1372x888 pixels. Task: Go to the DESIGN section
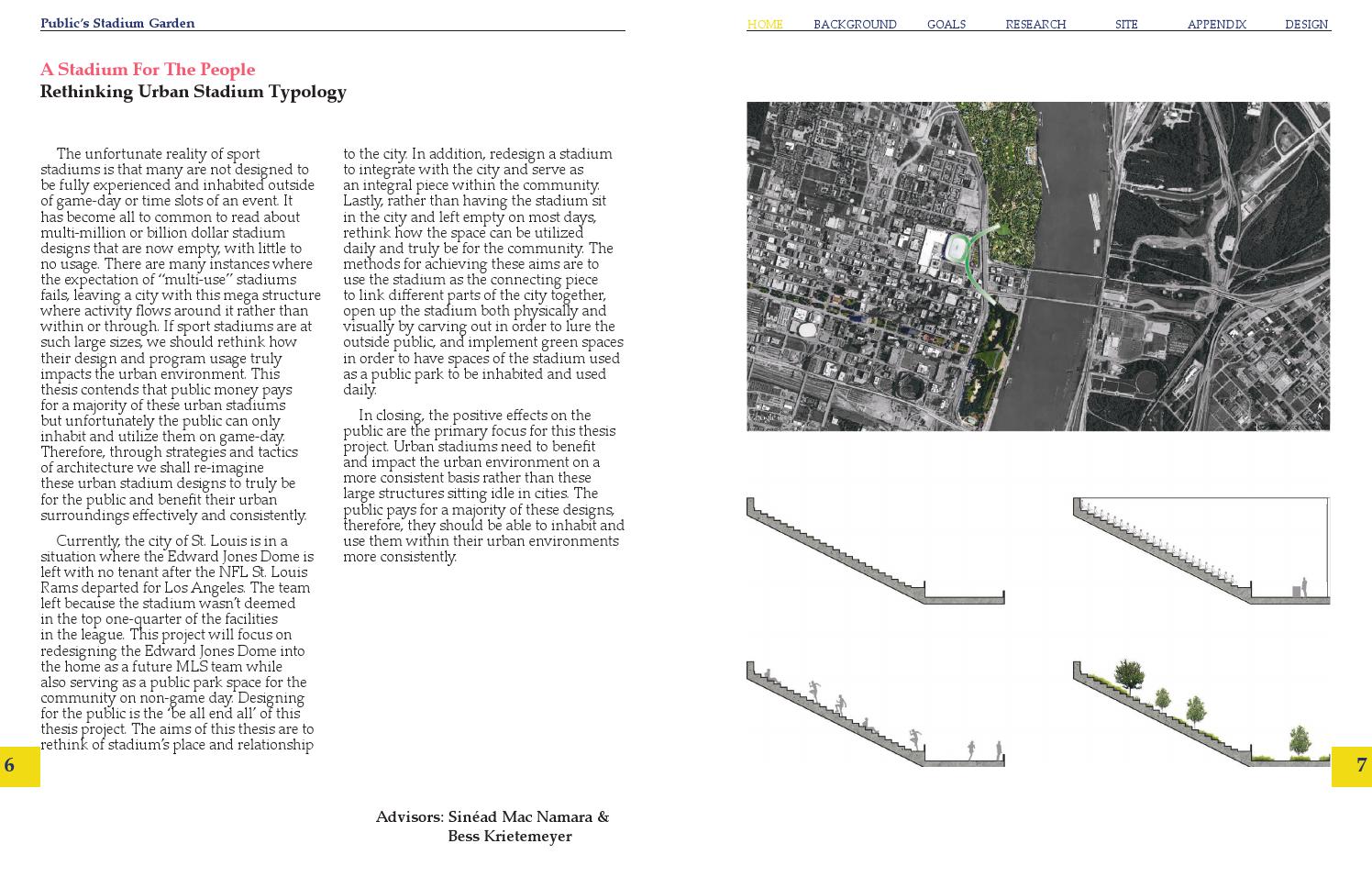(x=1306, y=25)
